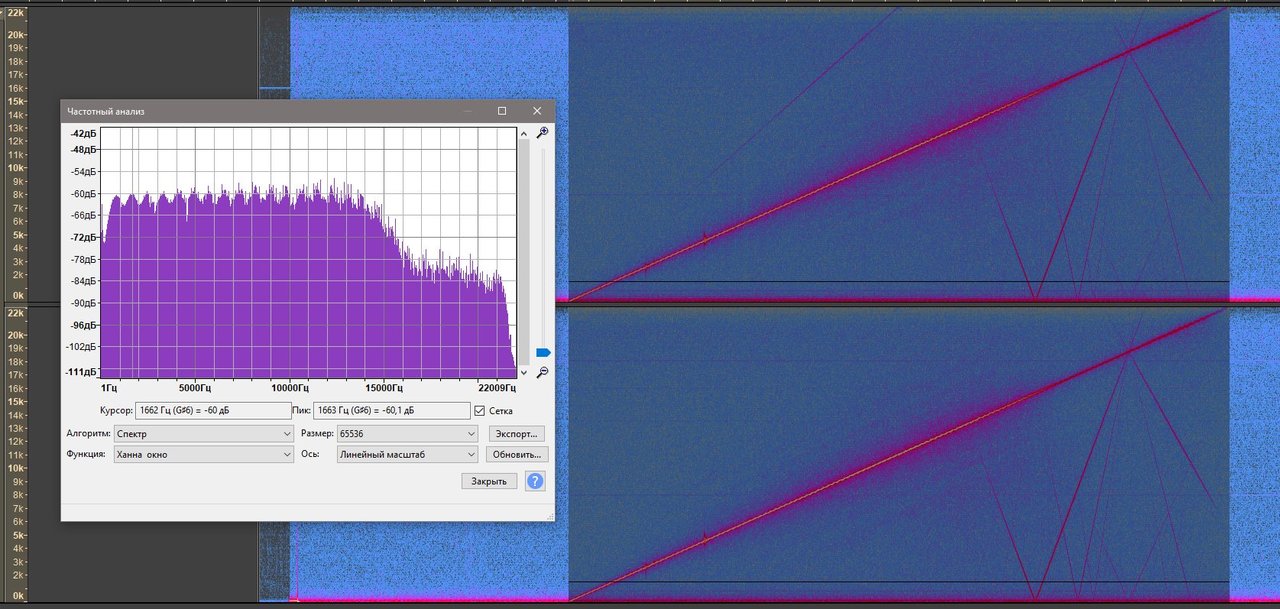Viewport: 1280px width, 609px height.
Task: Click the Пик peak readout field
Action: tap(391, 410)
